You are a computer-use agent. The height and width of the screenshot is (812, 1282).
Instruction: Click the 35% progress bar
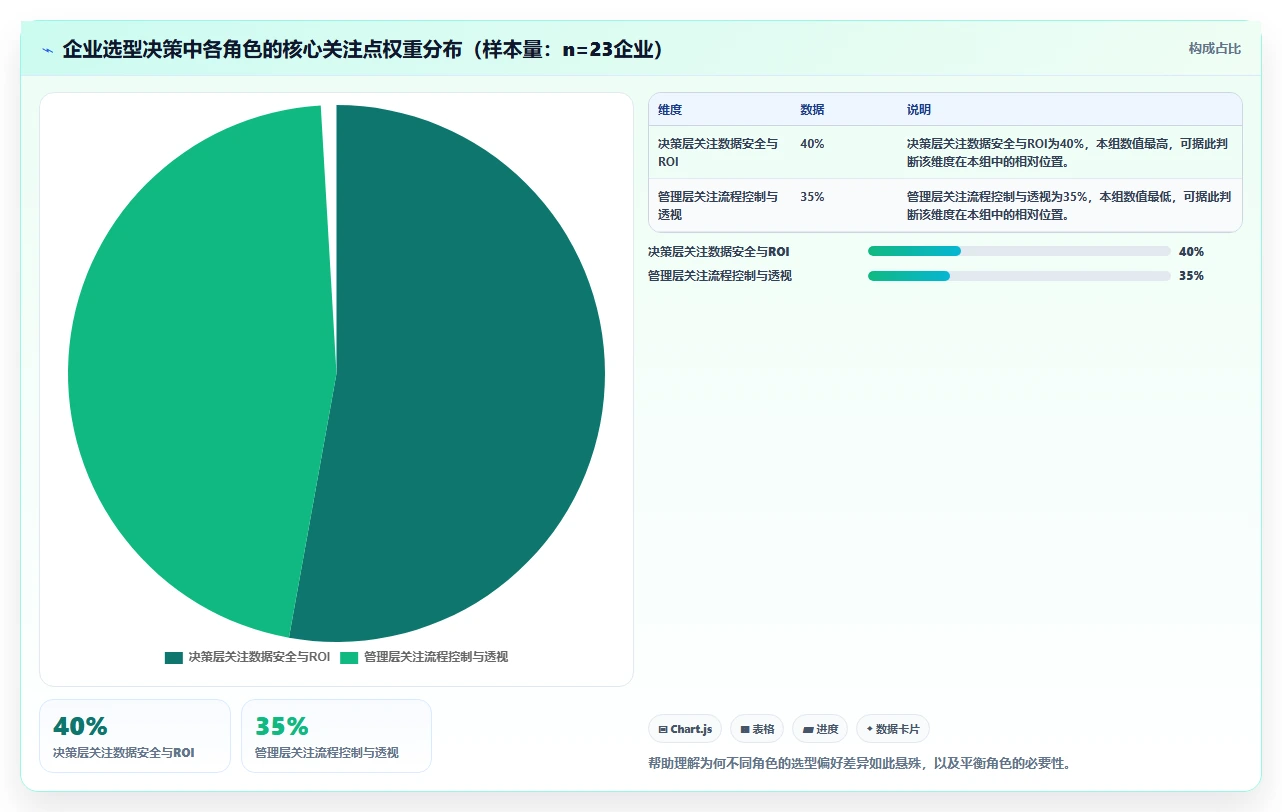(x=1019, y=276)
